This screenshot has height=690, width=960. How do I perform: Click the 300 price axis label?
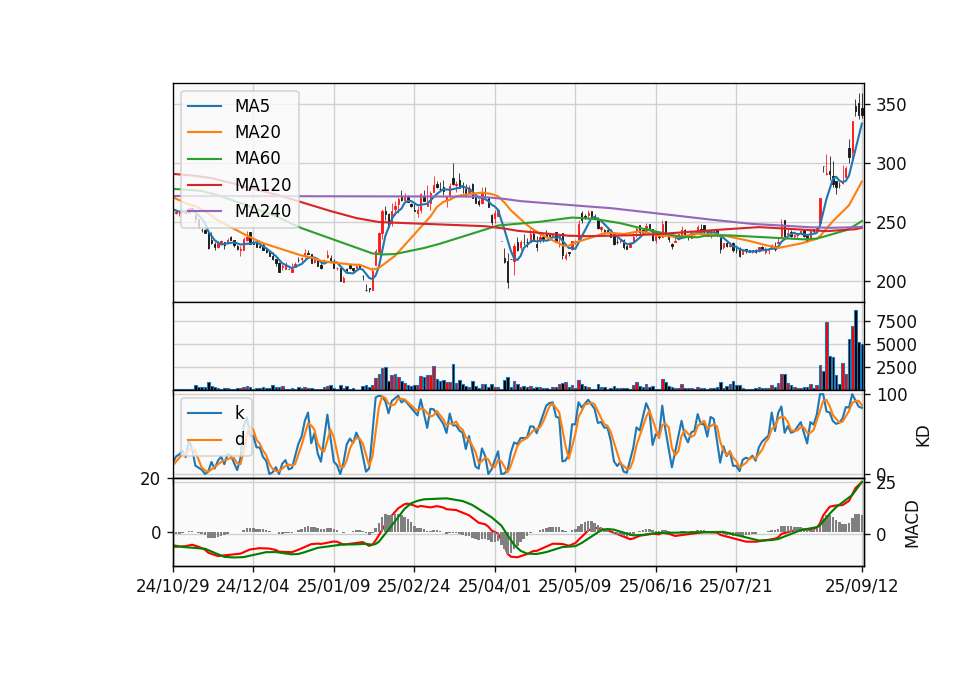click(891, 164)
